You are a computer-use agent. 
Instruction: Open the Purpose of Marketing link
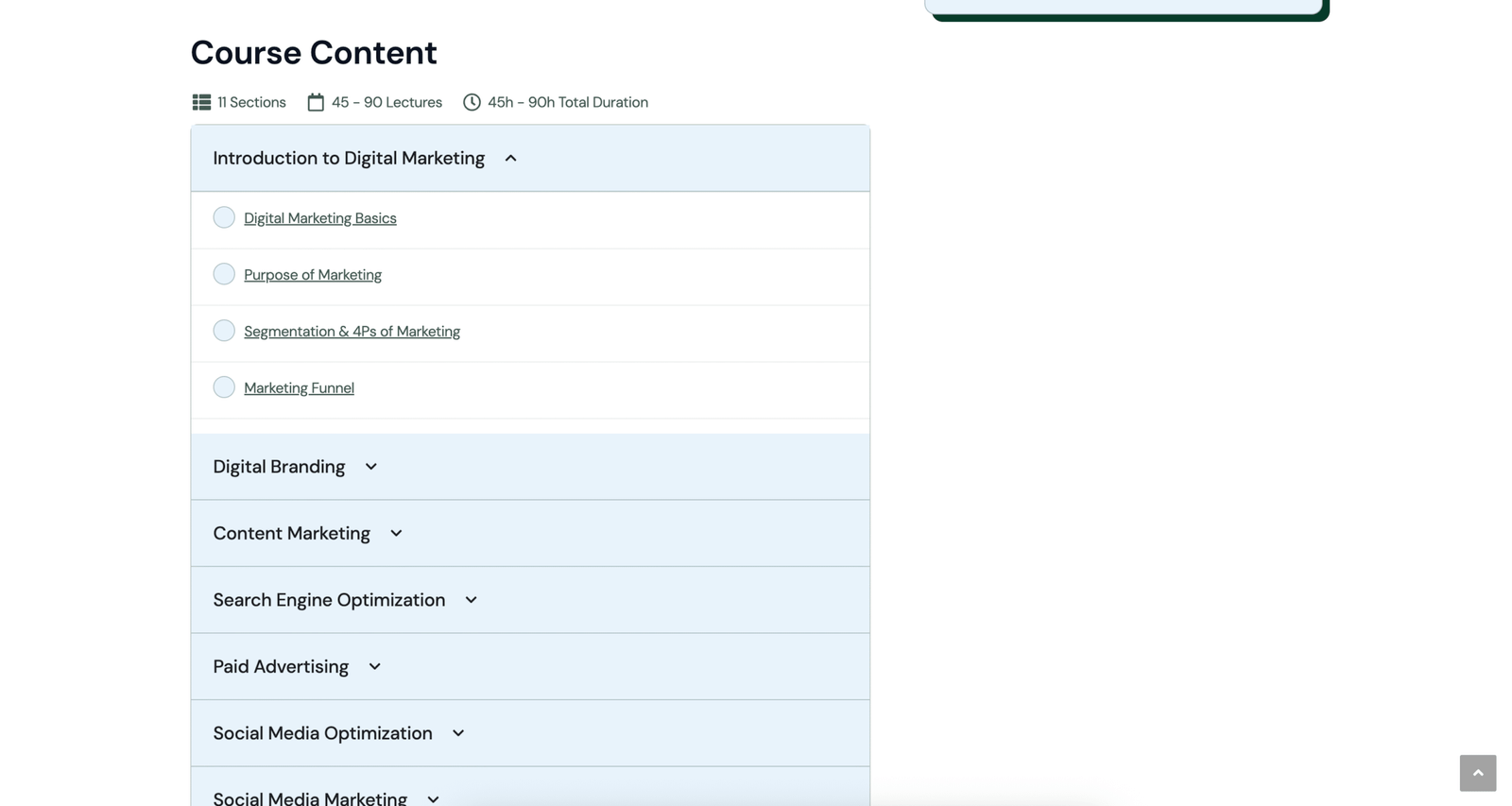[312, 275]
